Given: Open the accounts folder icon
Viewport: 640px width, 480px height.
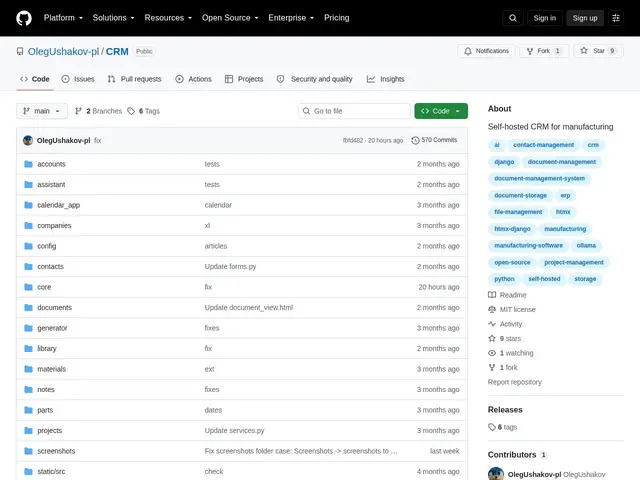Looking at the screenshot, I should [28, 164].
